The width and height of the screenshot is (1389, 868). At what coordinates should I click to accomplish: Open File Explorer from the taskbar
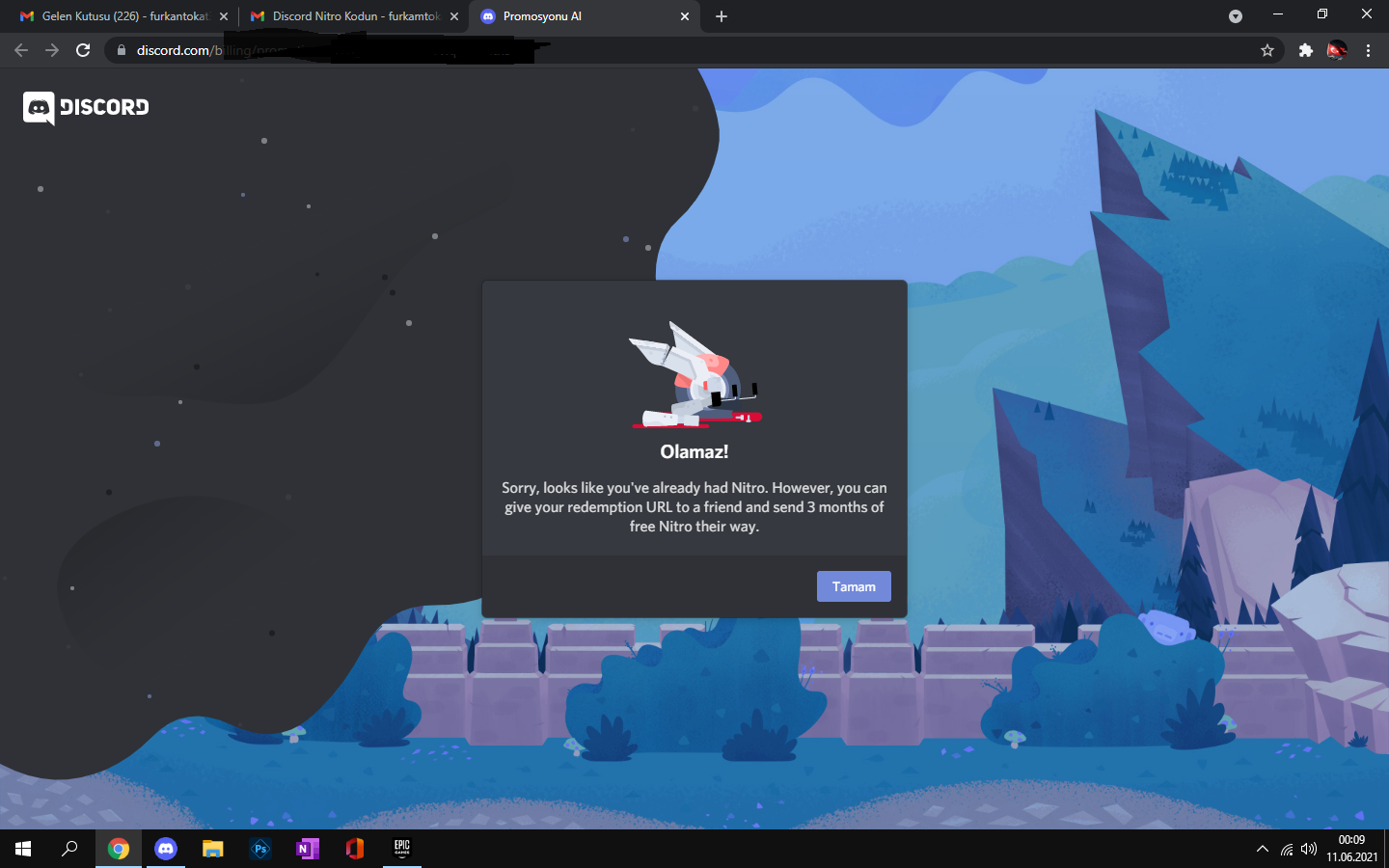coord(213,849)
